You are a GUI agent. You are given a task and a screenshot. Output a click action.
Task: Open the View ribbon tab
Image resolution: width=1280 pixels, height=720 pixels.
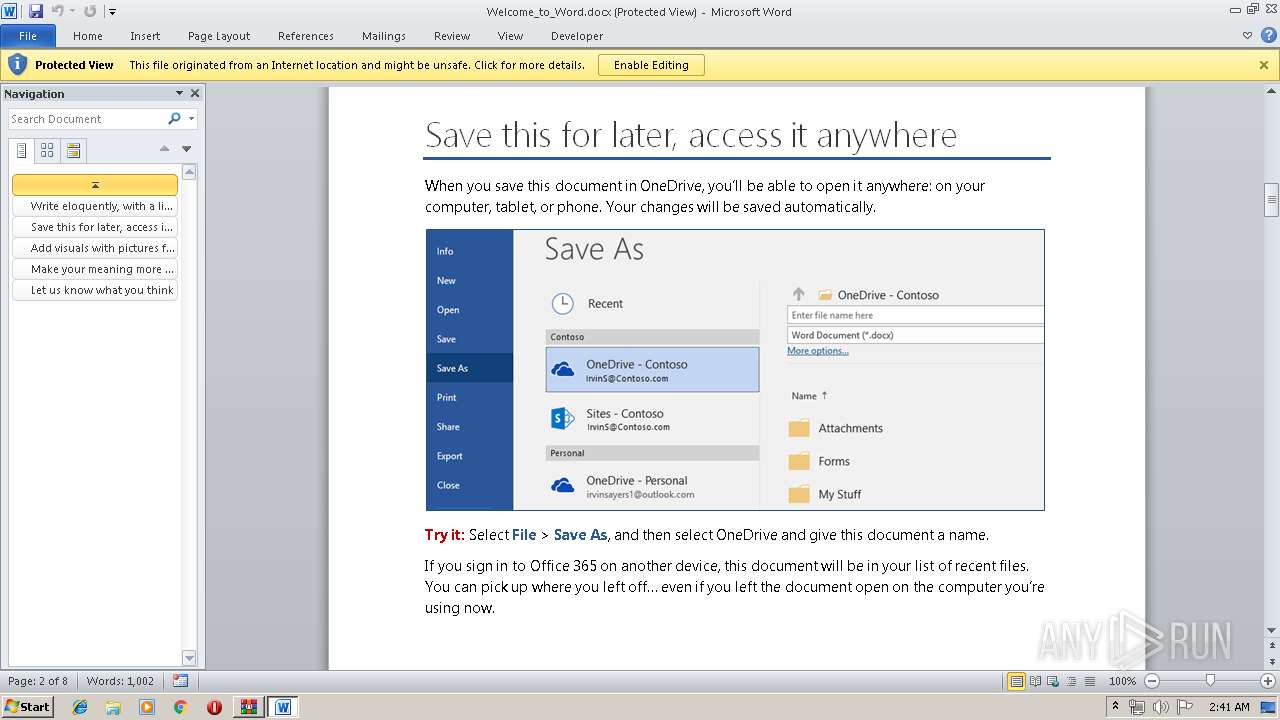pyautogui.click(x=510, y=36)
